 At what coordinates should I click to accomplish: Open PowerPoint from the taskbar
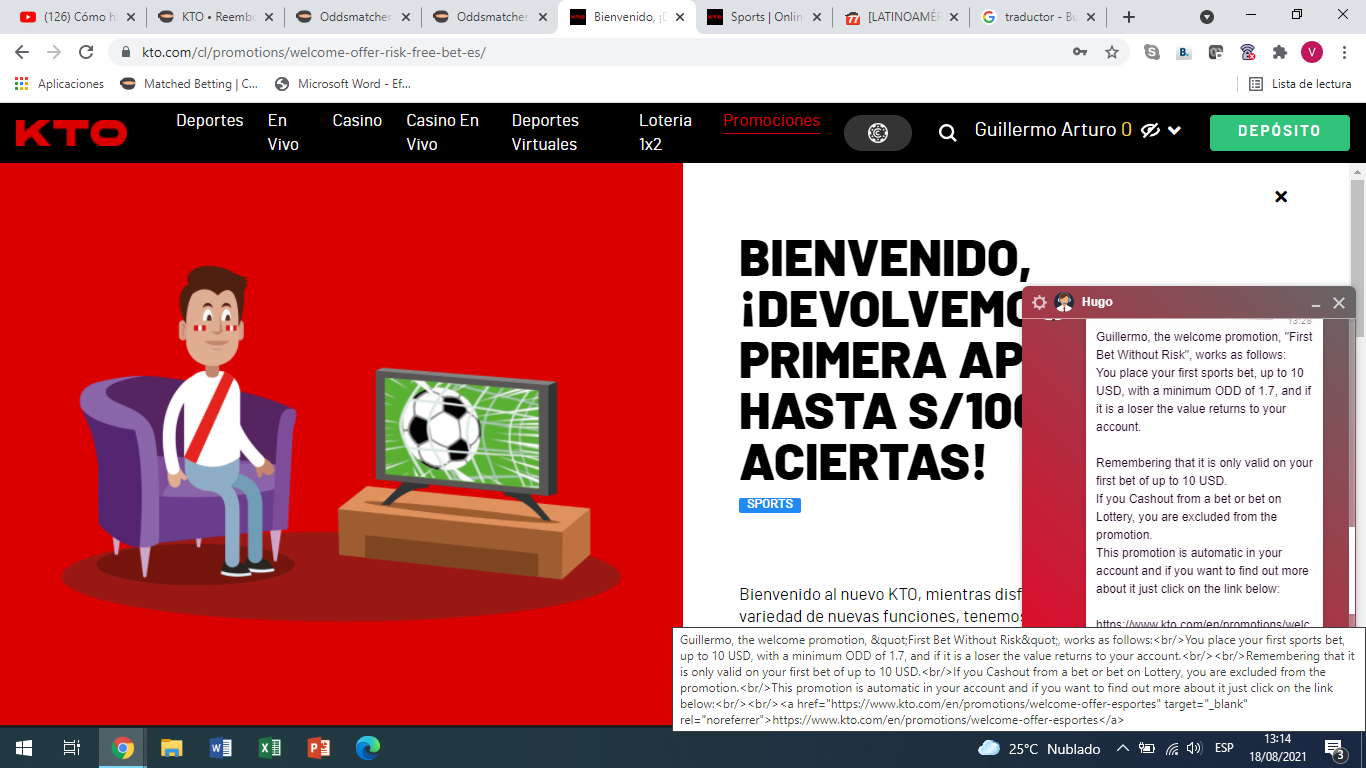point(319,748)
